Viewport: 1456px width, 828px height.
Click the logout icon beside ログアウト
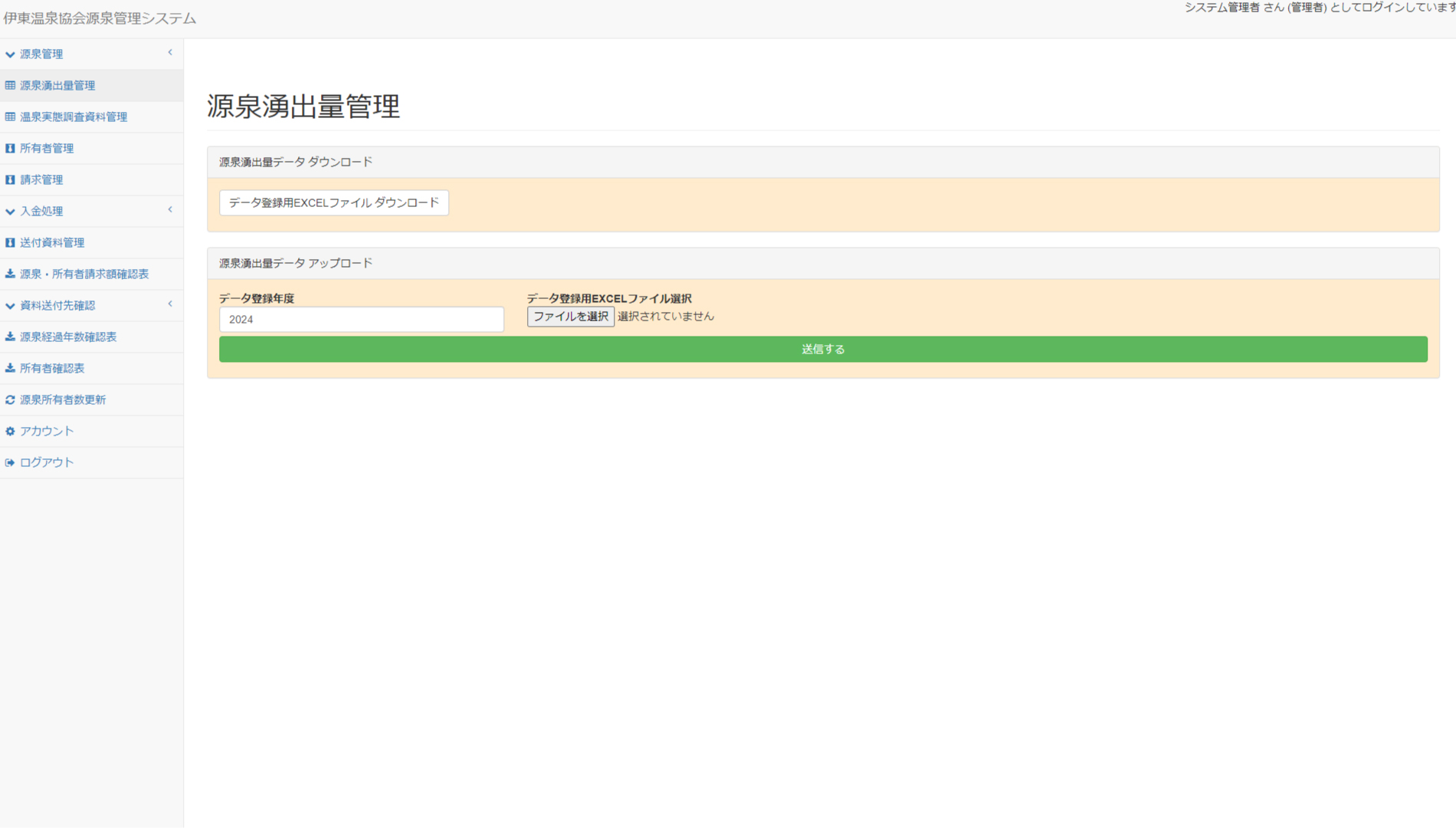[9, 462]
